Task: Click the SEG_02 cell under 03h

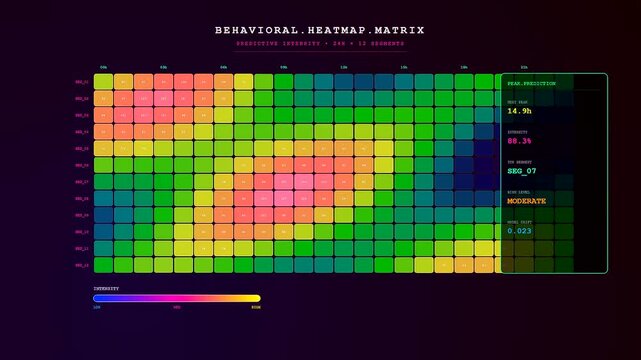Action: coord(164,98)
